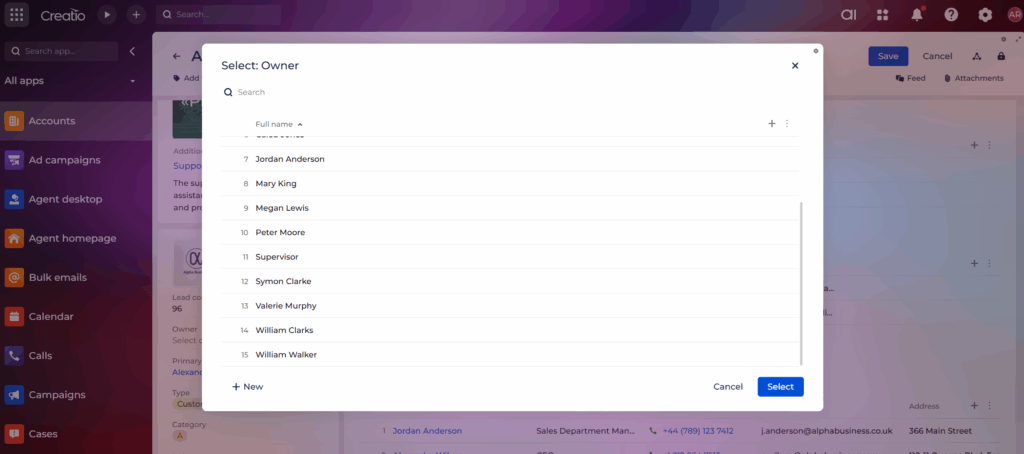This screenshot has height=454, width=1024.
Task: Open list options three-dot menu in dialog
Action: point(787,124)
